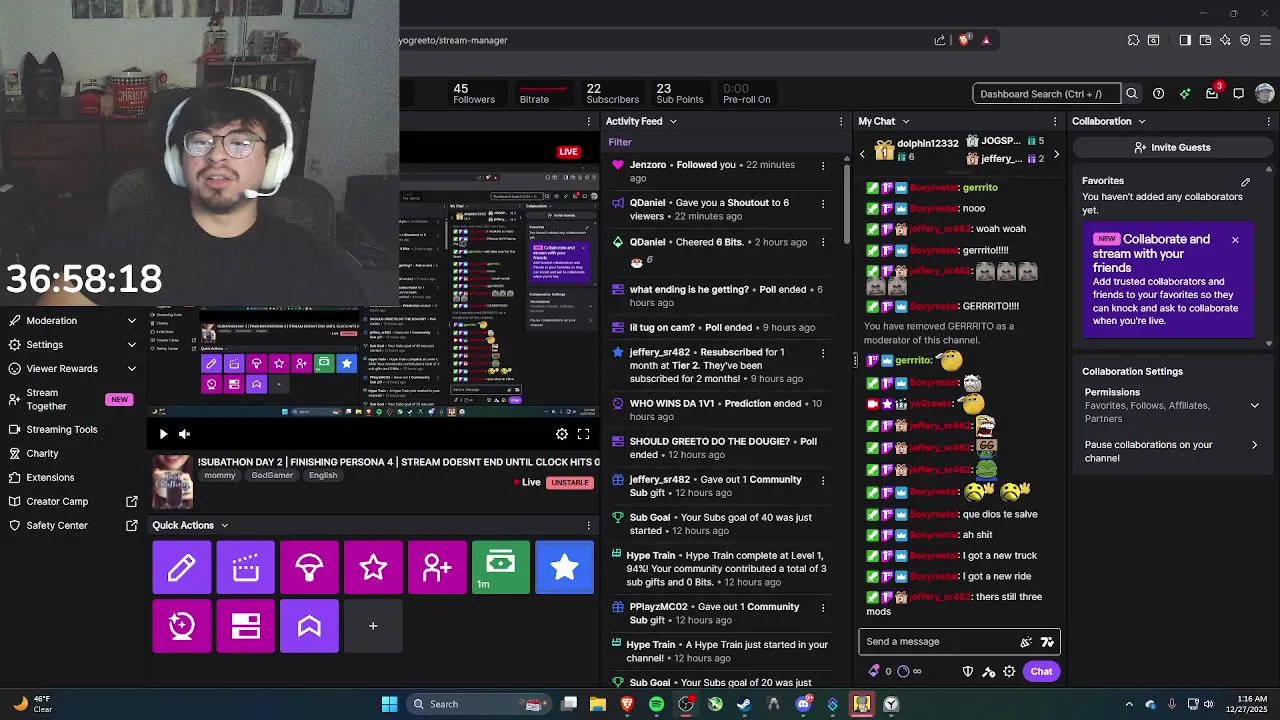
Task: Open the whispers speech-bubble icon
Action: [1238, 94]
